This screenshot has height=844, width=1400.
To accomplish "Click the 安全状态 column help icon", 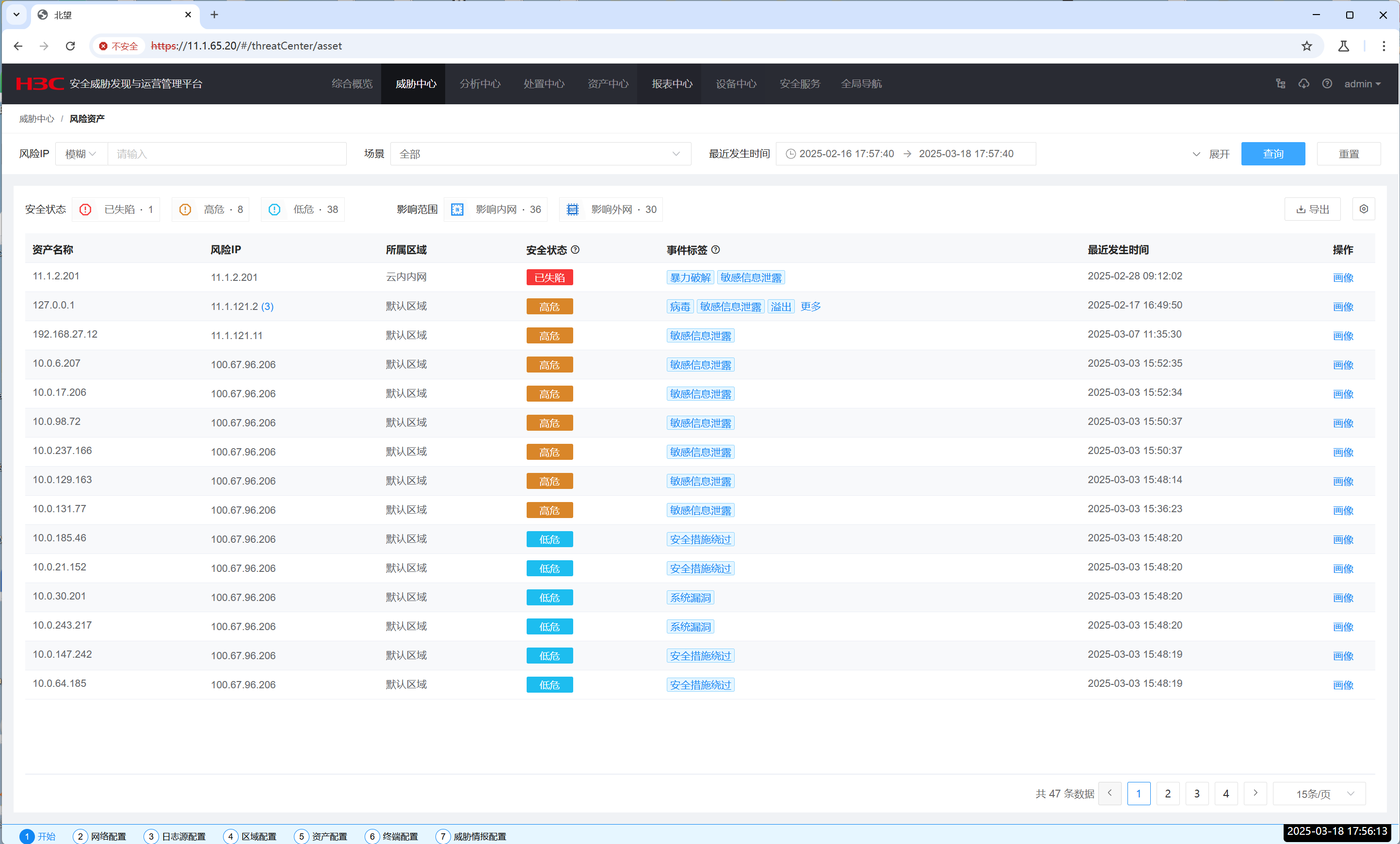I will (575, 249).
